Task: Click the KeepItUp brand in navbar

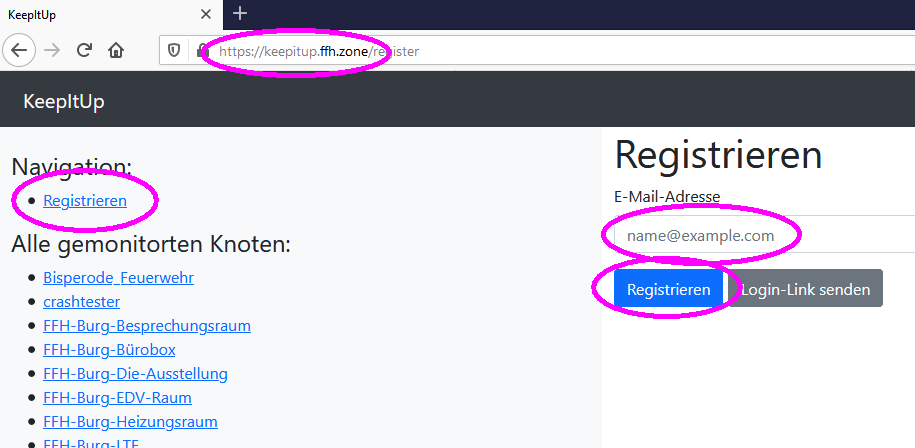Action: click(64, 102)
